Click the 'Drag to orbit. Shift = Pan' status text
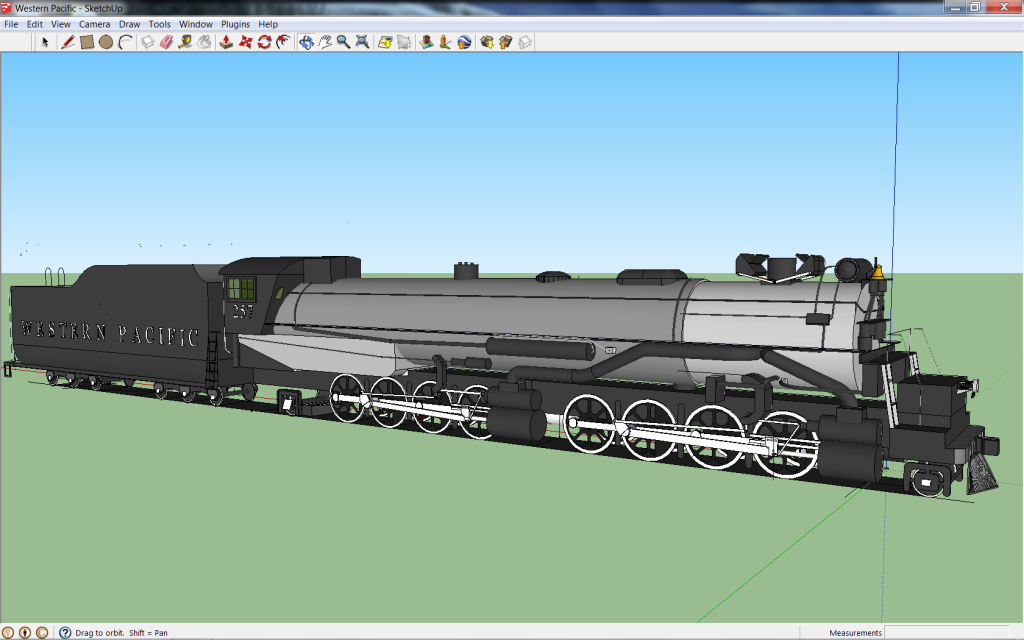1024x640 pixels. coord(121,633)
